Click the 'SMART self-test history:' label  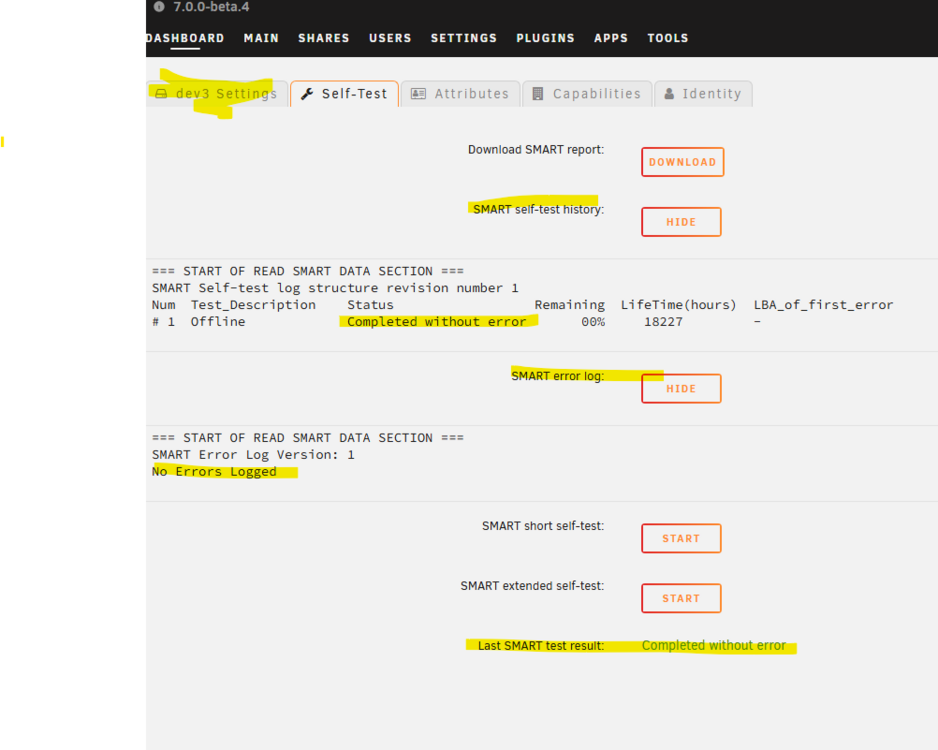click(538, 209)
